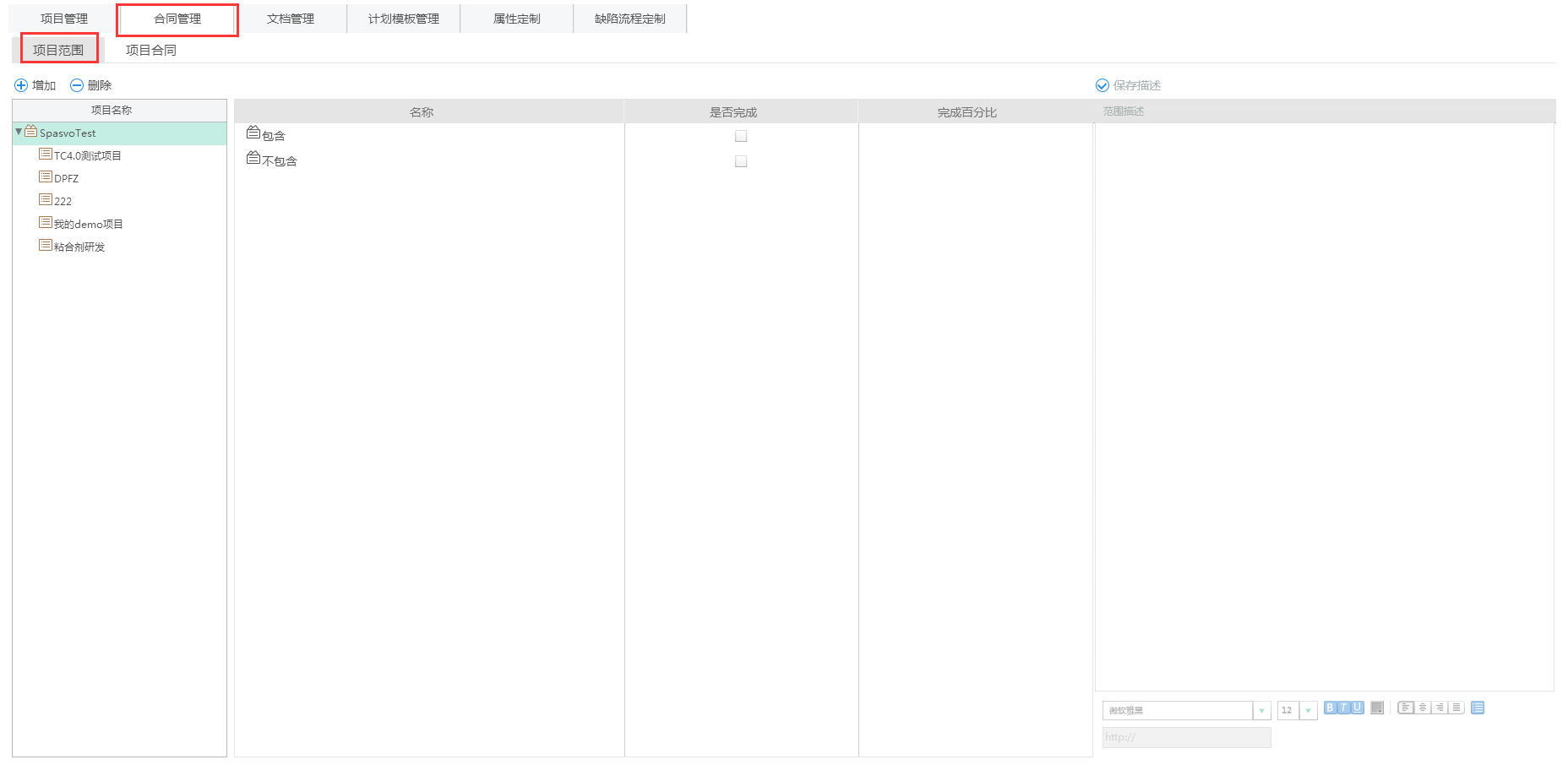Open the text color picker swatch
Screen dimensions: 1568x765
1377,708
